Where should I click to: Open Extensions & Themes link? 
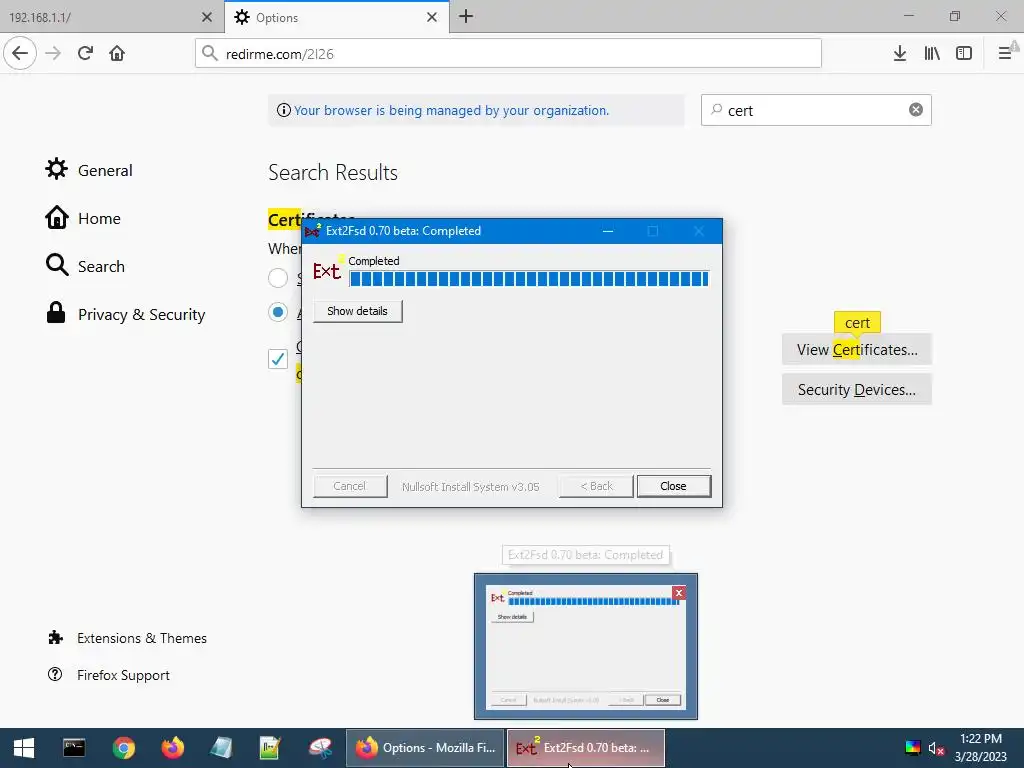(x=127, y=638)
